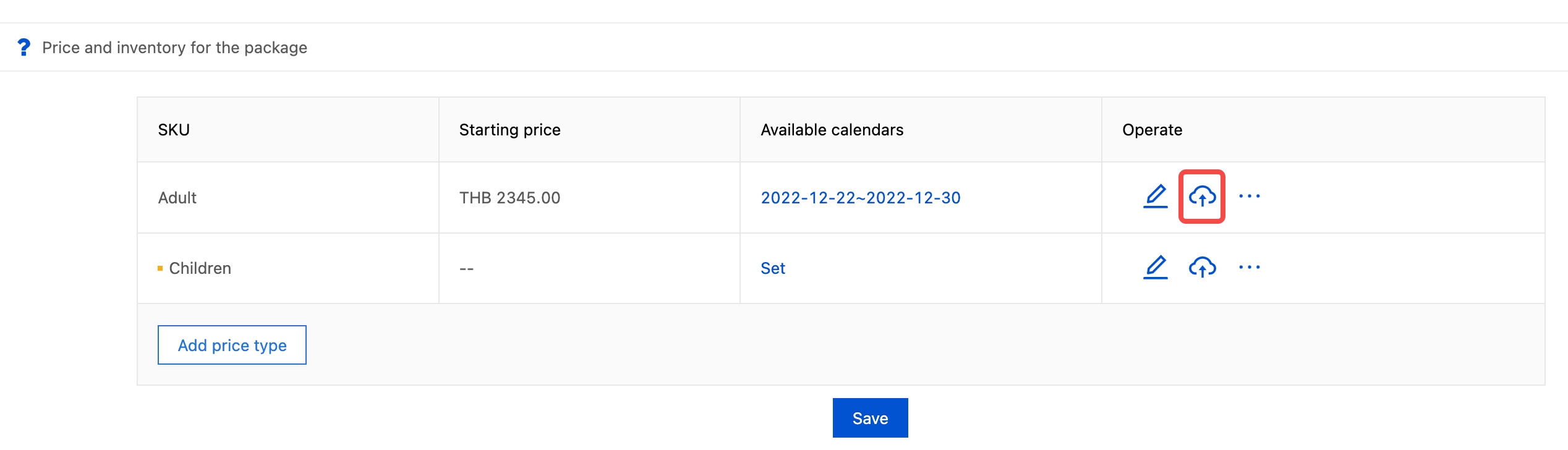Click the Operate column header
This screenshot has height=450, width=1568.
coord(1152,130)
